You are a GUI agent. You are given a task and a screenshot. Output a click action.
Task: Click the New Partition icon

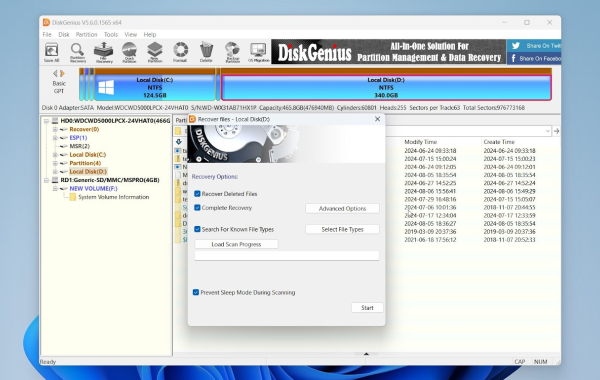tap(155, 52)
